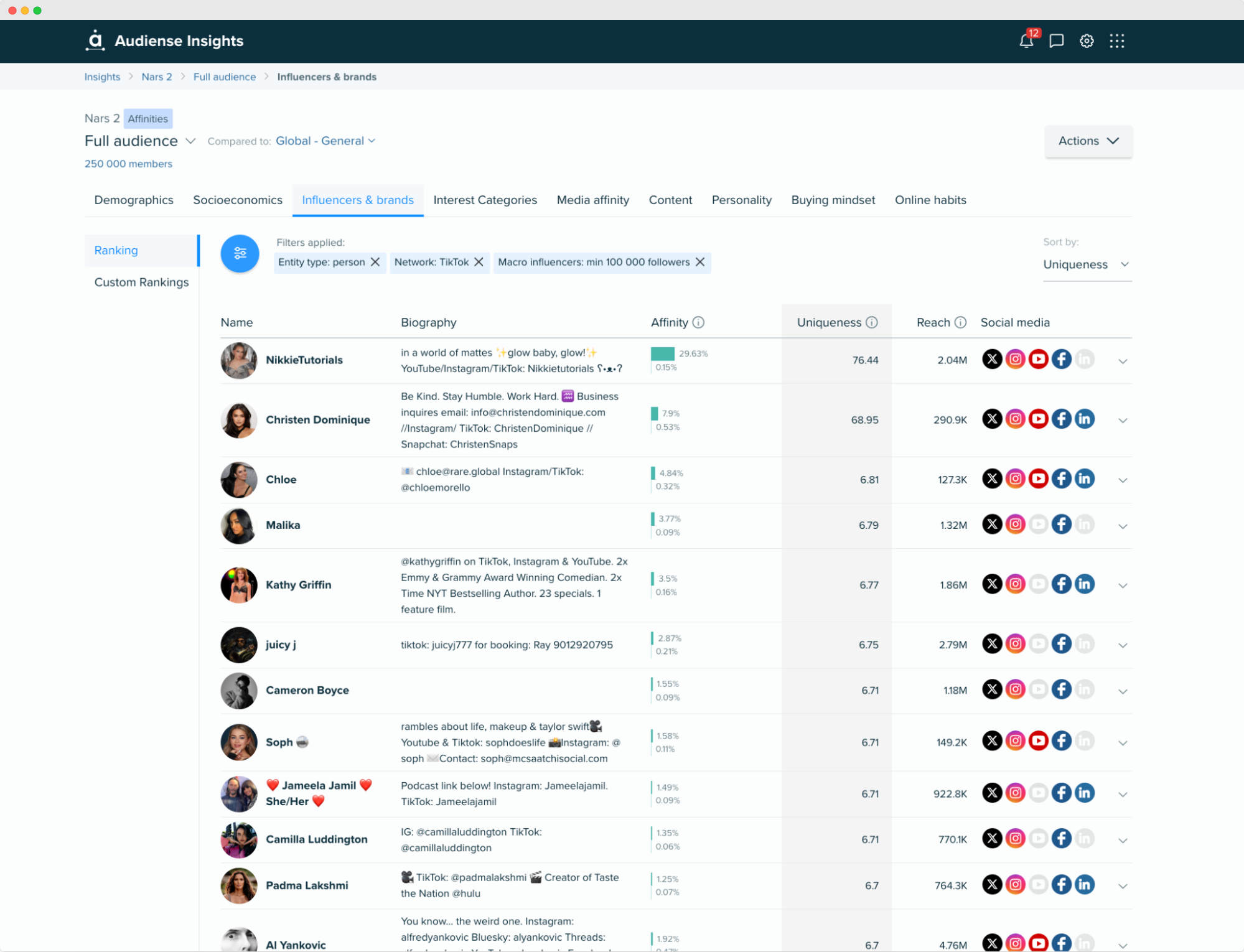
Task: Expand the Christen Dominique row
Action: tap(1123, 421)
